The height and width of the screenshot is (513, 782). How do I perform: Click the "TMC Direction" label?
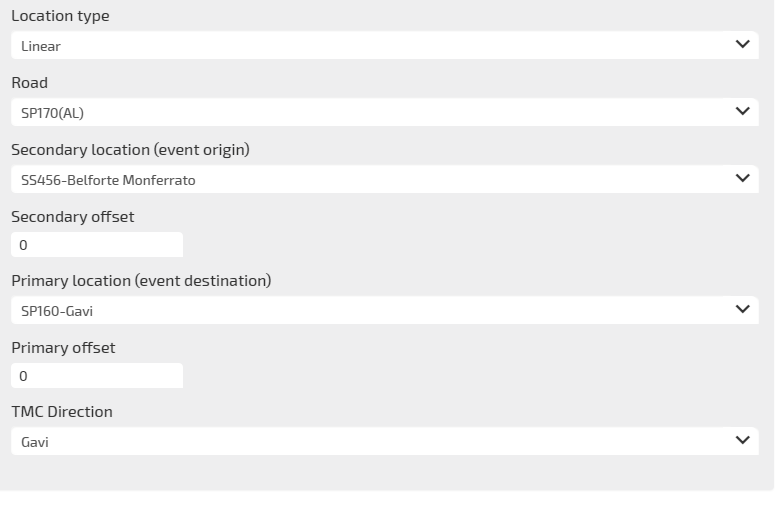point(62,412)
